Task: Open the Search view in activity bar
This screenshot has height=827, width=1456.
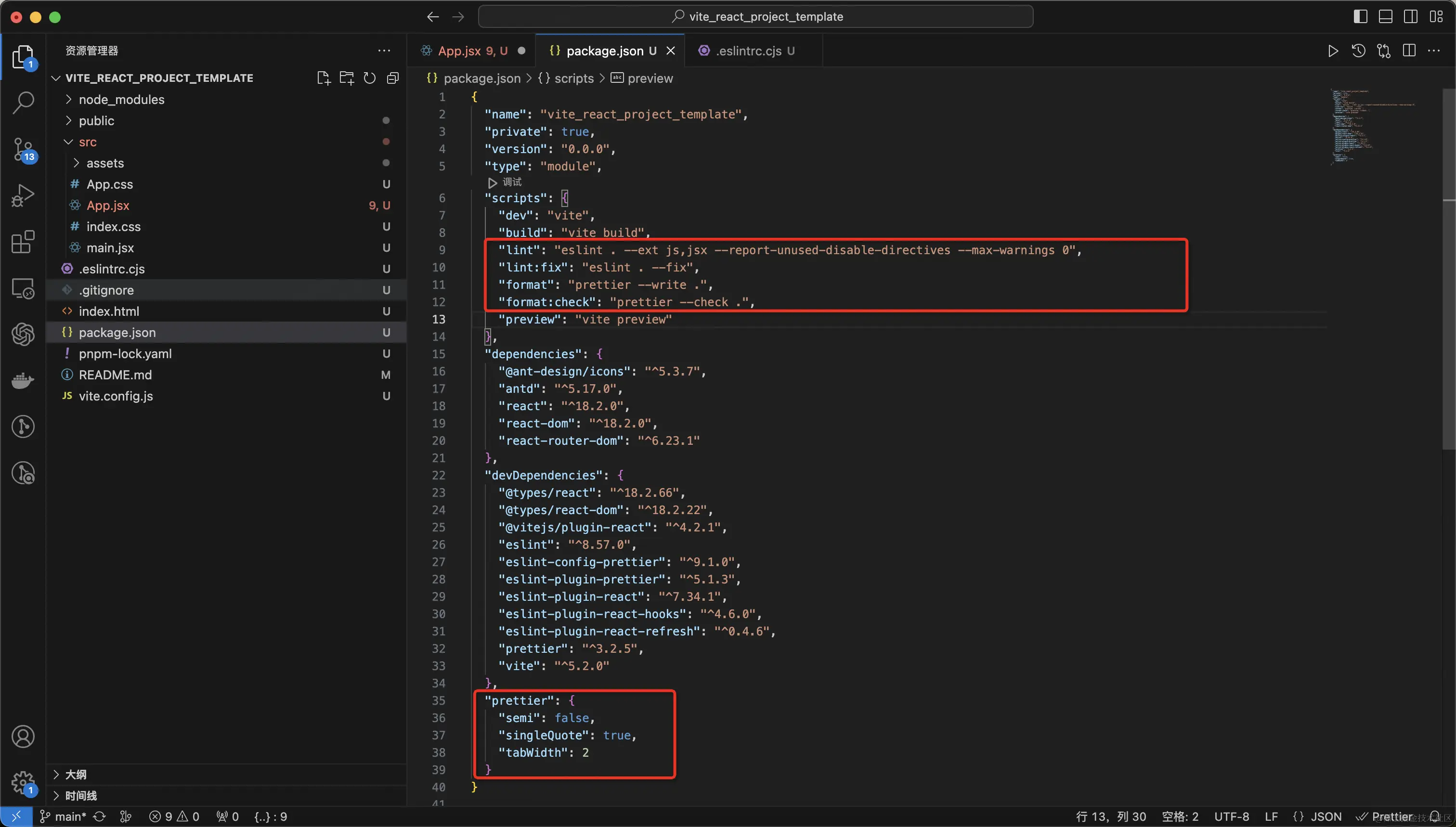Action: (23, 103)
